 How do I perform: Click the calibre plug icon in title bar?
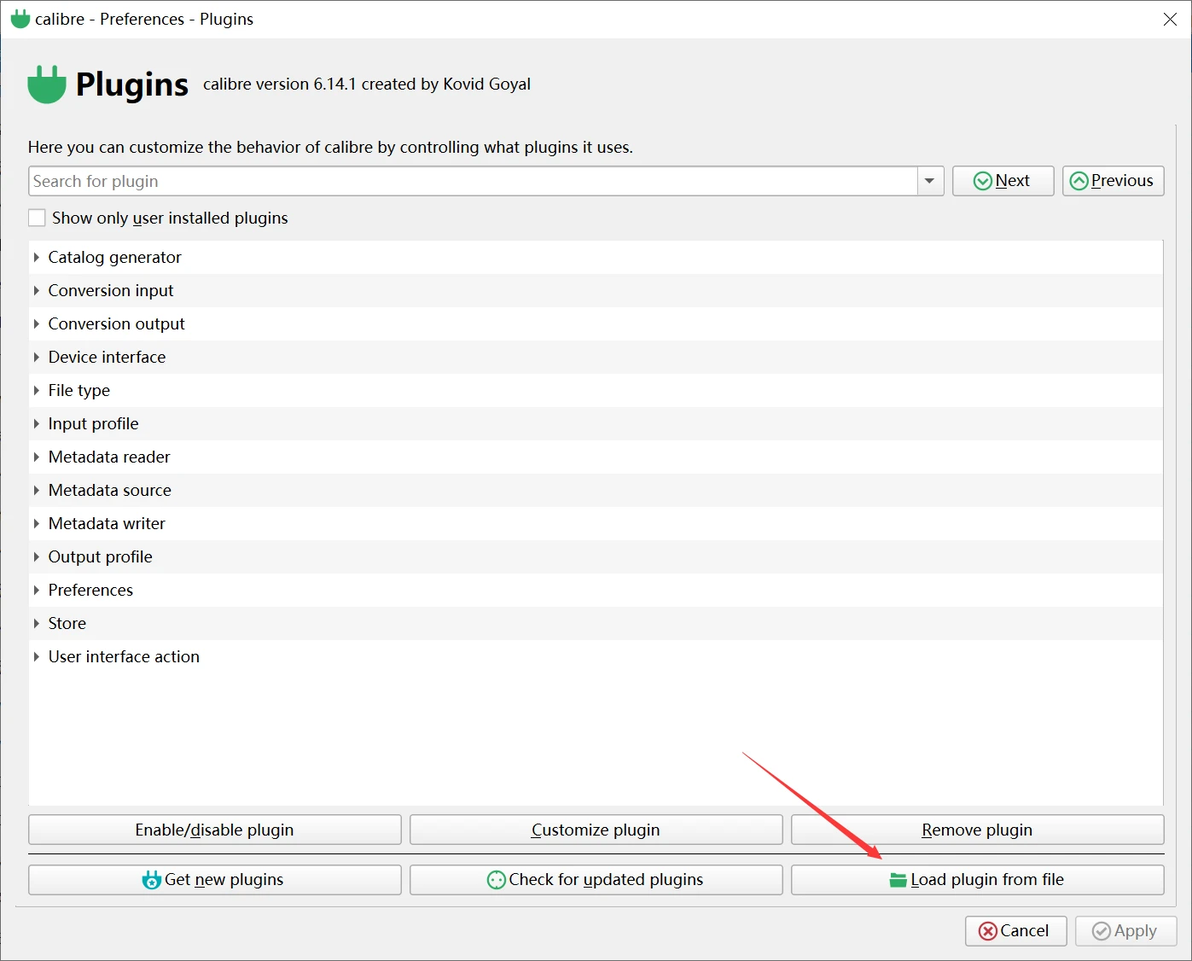tap(21, 18)
